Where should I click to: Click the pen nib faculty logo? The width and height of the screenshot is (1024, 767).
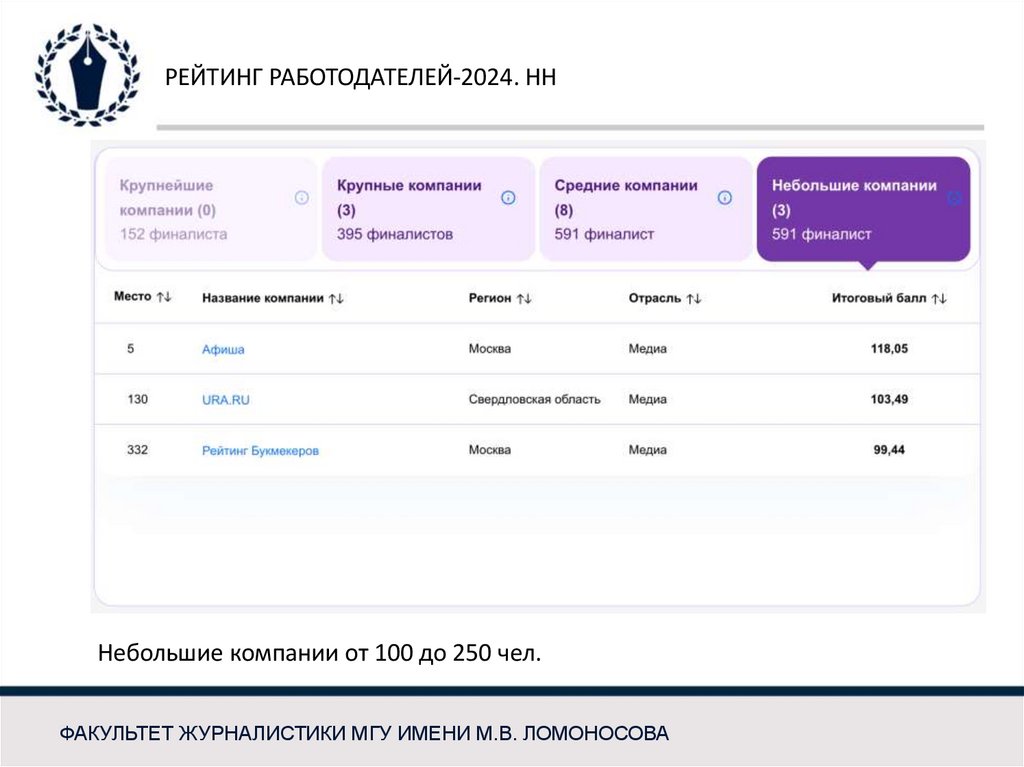[x=88, y=74]
